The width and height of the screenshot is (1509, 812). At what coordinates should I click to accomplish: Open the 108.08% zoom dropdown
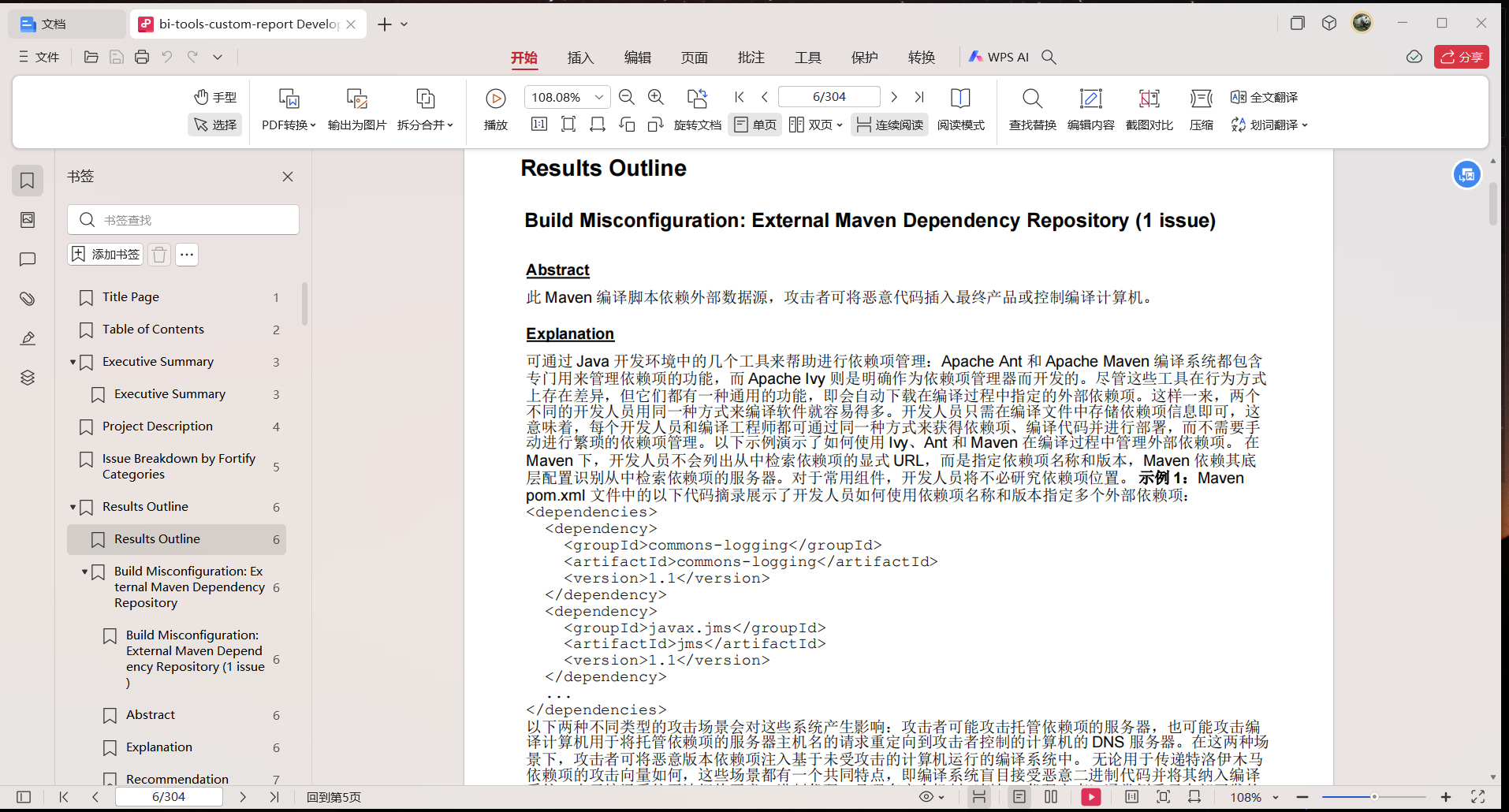pyautogui.click(x=599, y=97)
